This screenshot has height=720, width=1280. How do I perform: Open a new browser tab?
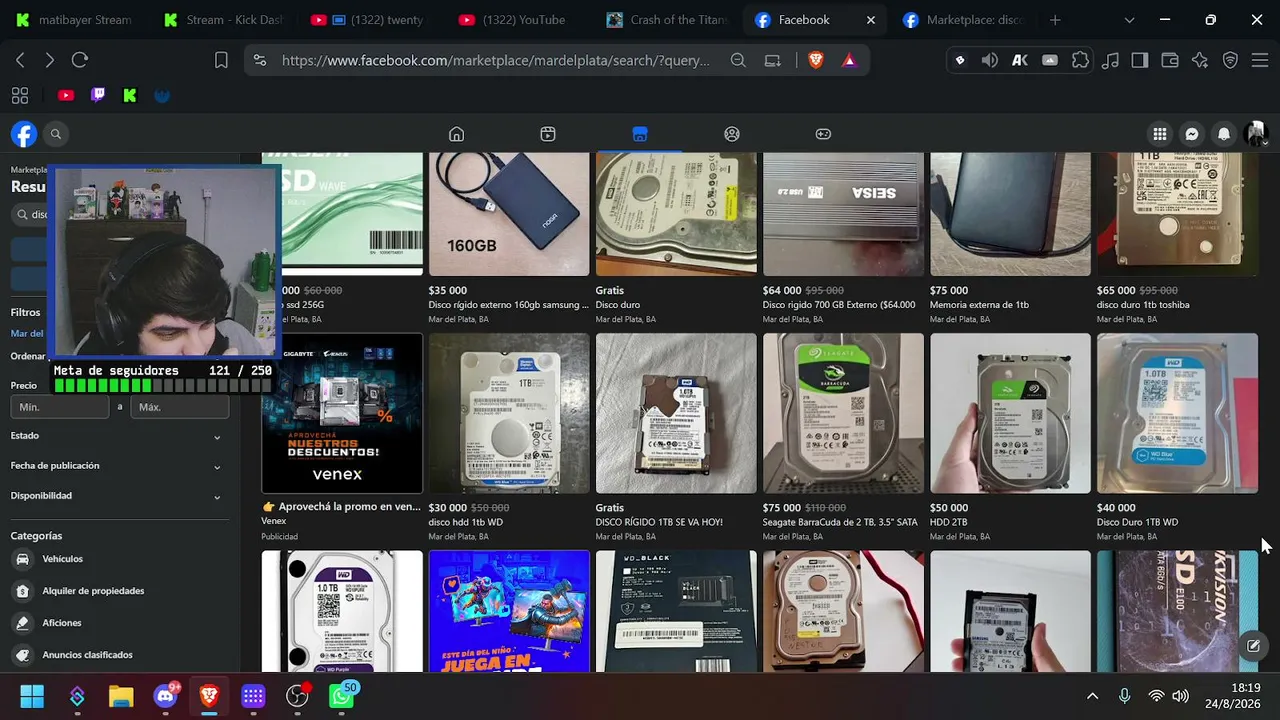1055,20
